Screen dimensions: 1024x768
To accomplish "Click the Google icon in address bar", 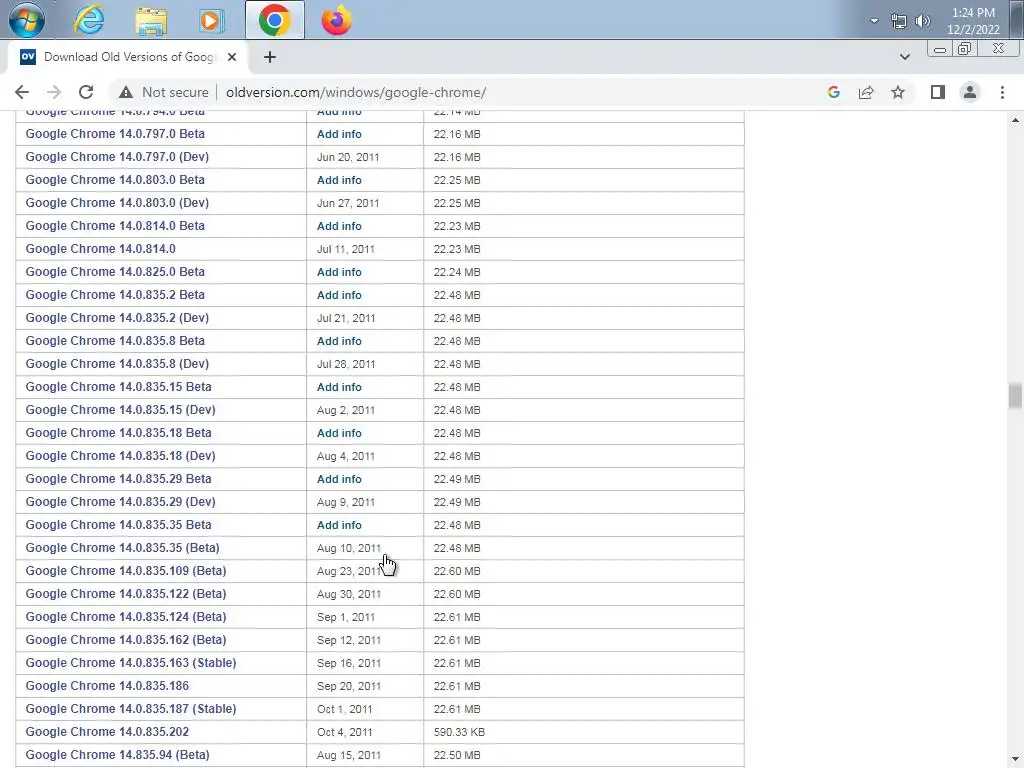I will [833, 92].
